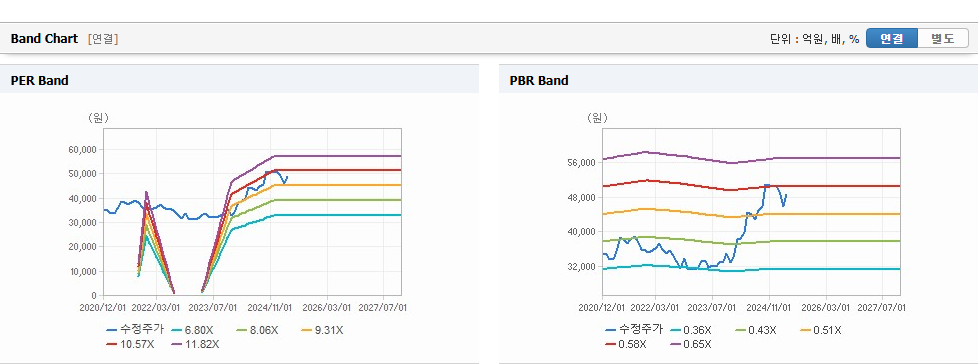The height and width of the screenshot is (364, 978).
Task: Click the PER Band panel heading
Action: pos(40,80)
